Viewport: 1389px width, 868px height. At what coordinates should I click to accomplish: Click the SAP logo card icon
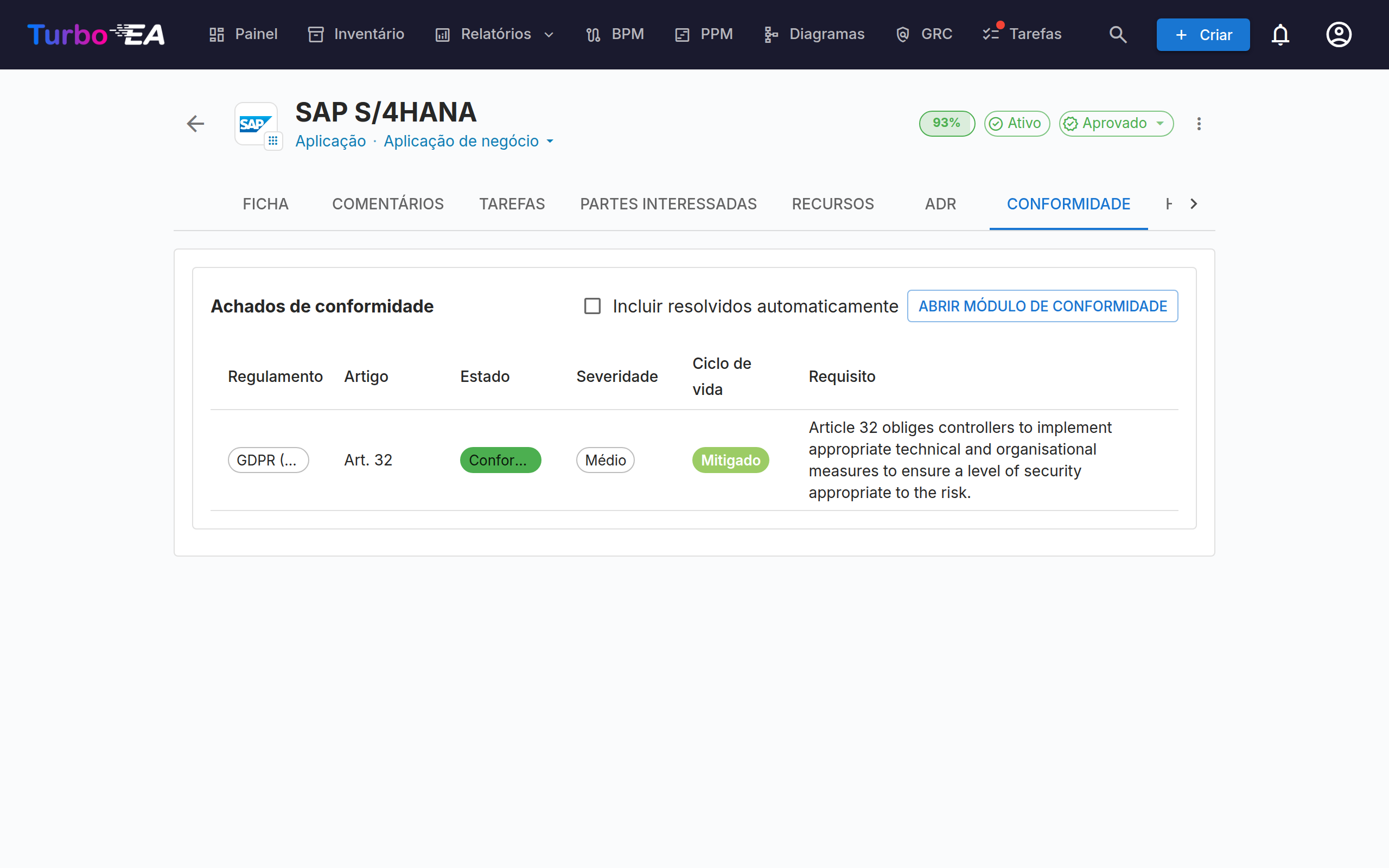(x=256, y=124)
